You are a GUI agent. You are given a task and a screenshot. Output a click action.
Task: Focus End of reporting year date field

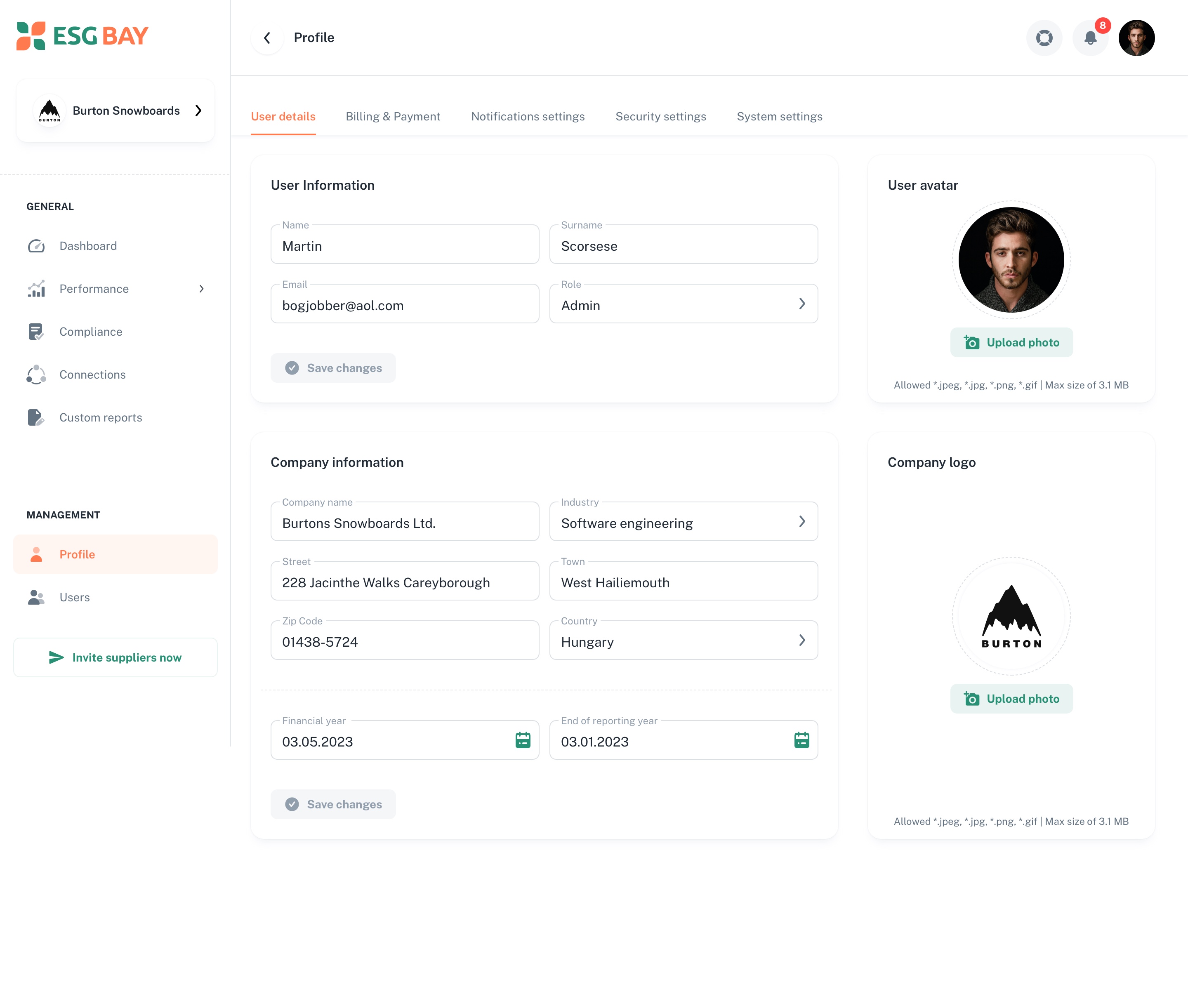(684, 741)
